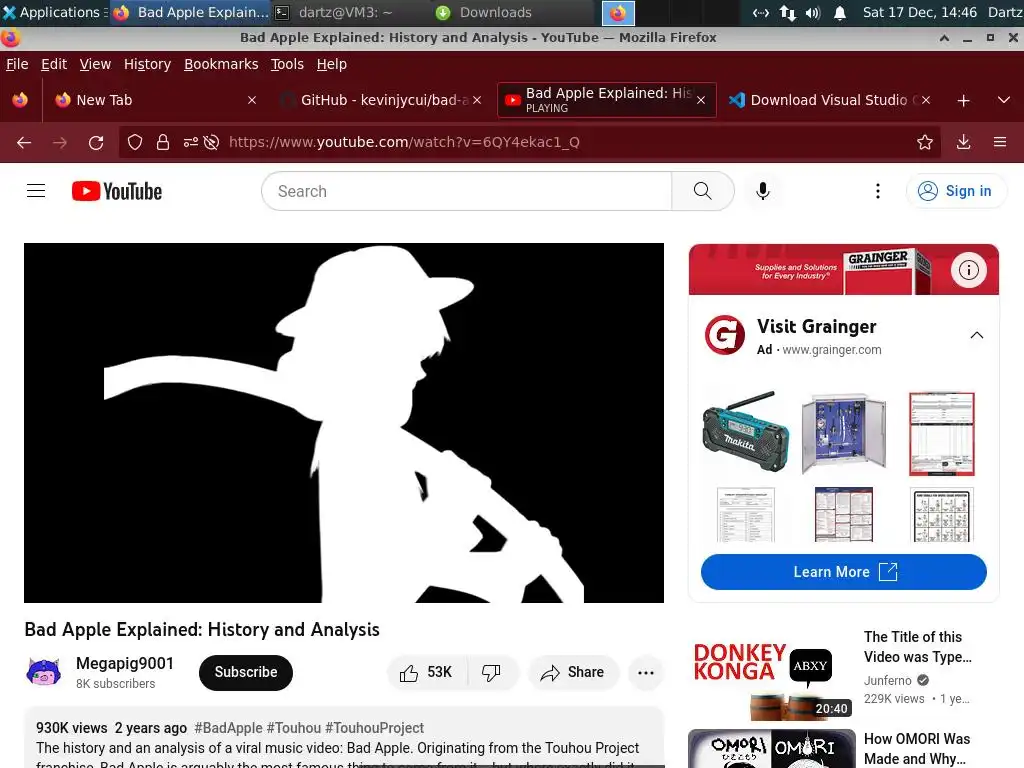Open the permissions icon in URL bar
This screenshot has width=1024, height=768.
(x=190, y=142)
